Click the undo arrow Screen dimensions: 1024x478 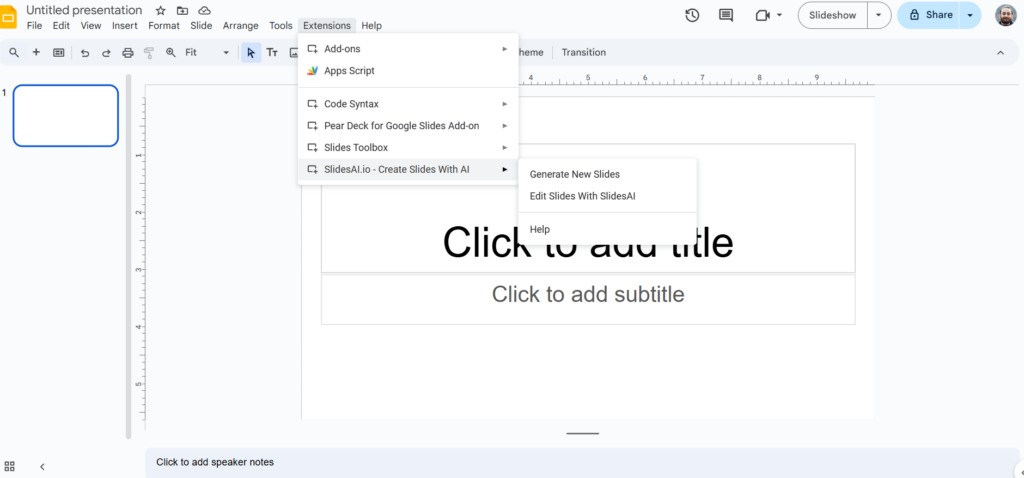click(84, 52)
